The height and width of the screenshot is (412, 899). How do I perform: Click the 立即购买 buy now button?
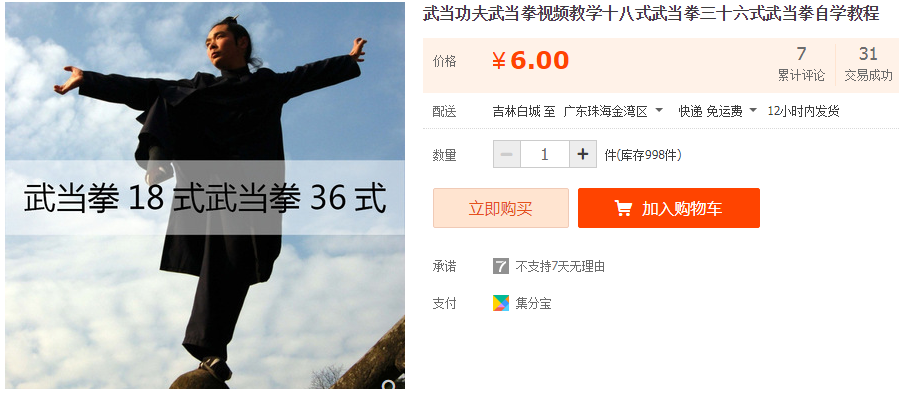(501, 208)
